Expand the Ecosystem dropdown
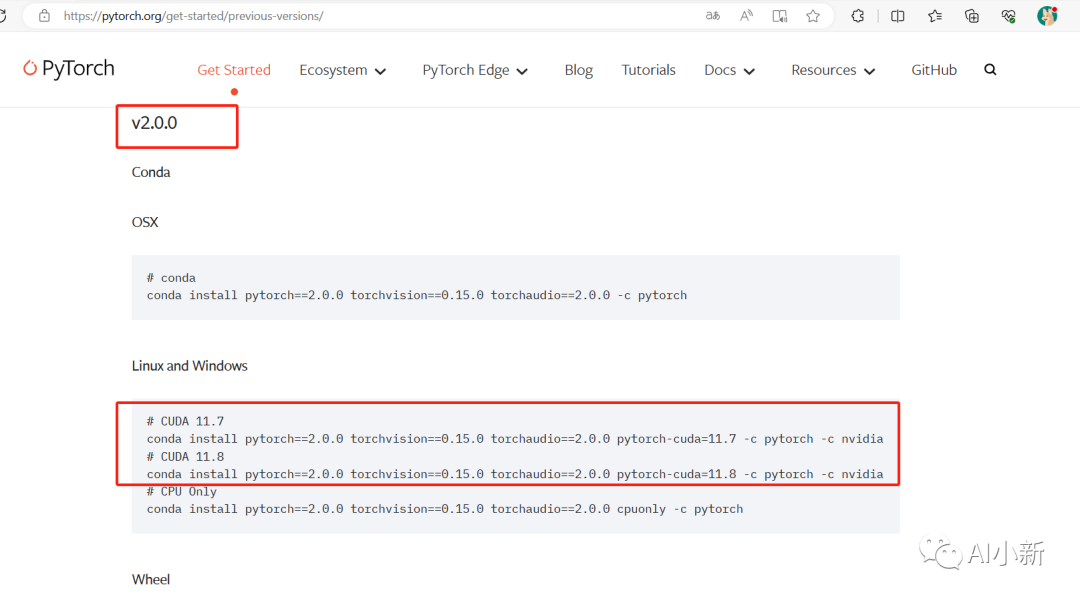 342,70
